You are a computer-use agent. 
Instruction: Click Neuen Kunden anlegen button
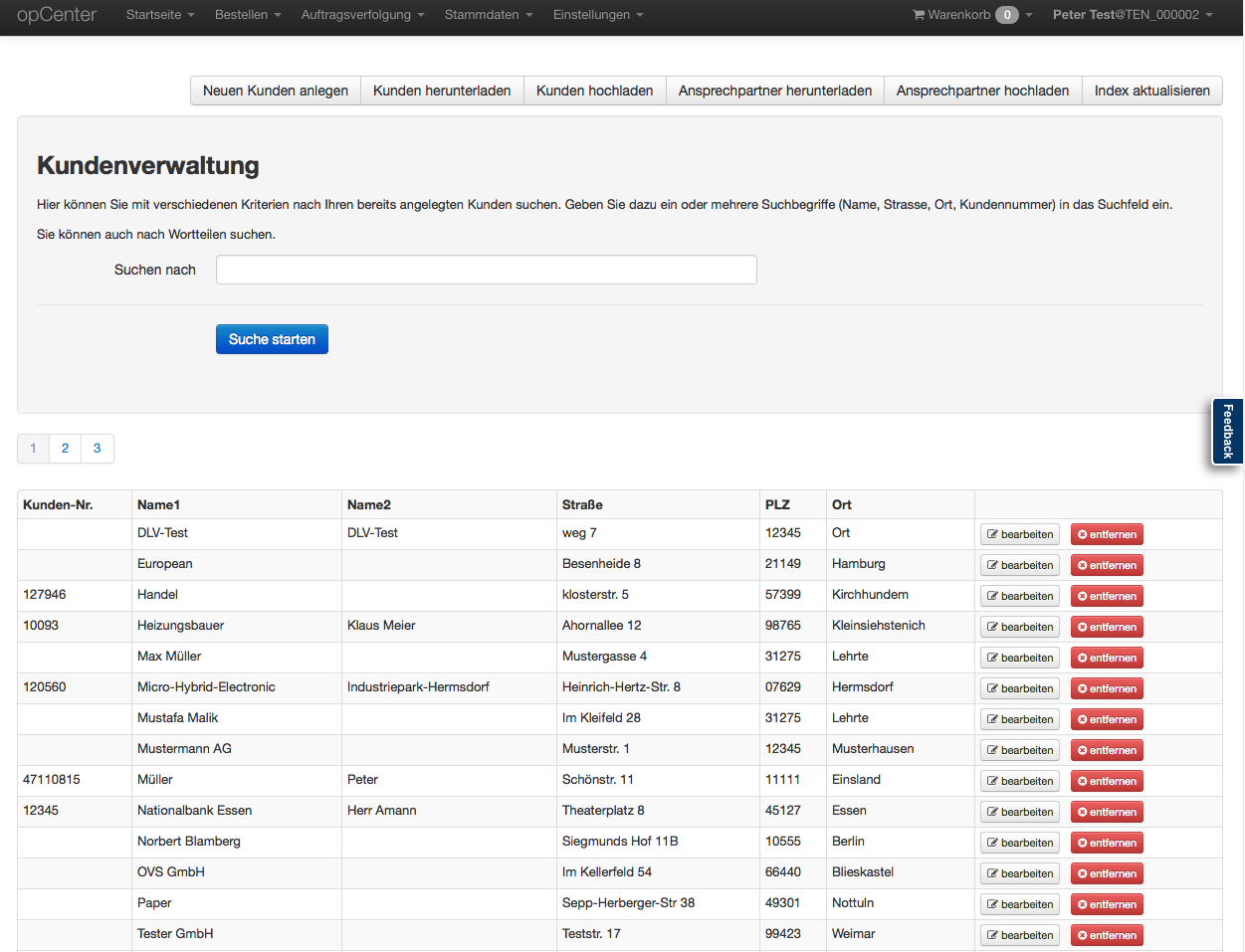click(x=276, y=91)
